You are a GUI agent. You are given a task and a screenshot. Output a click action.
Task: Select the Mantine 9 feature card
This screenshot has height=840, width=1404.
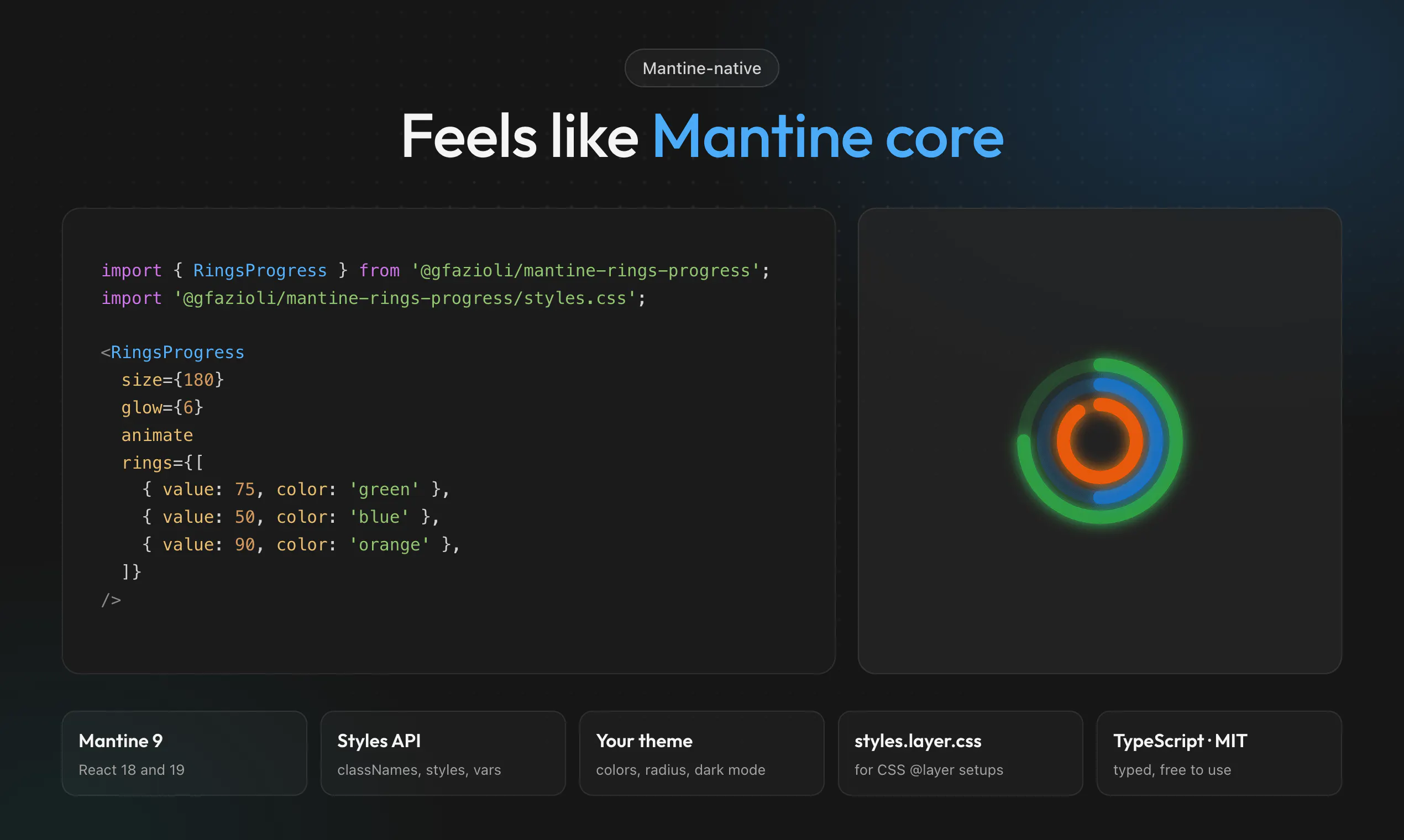click(x=184, y=753)
